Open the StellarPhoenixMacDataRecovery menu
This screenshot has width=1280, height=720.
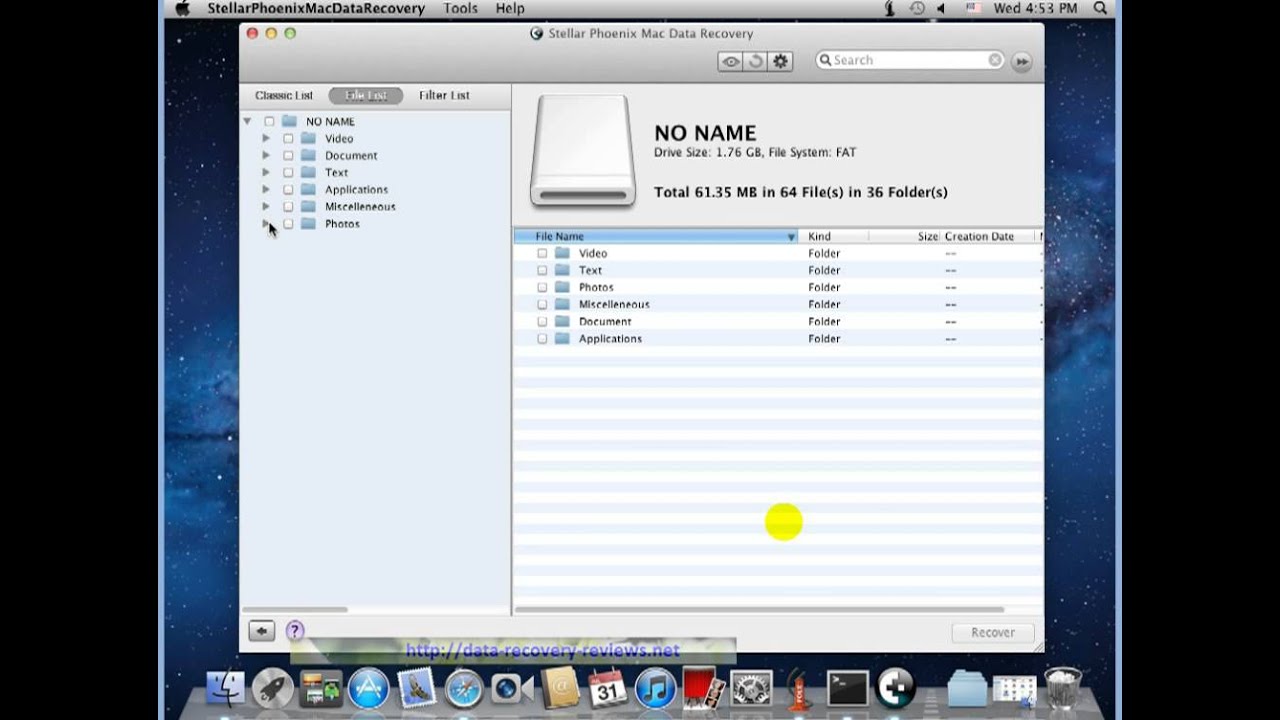316,8
